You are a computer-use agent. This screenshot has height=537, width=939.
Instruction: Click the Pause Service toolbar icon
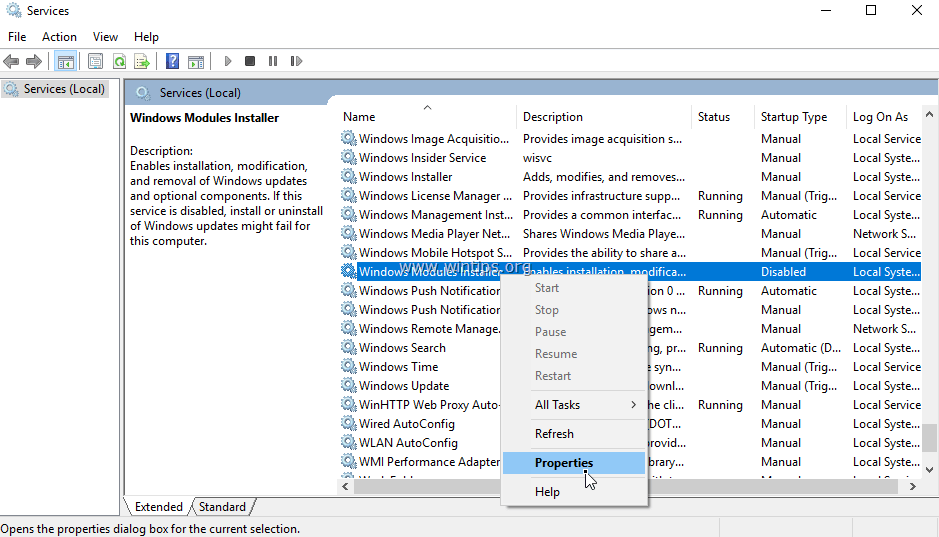[x=273, y=61]
